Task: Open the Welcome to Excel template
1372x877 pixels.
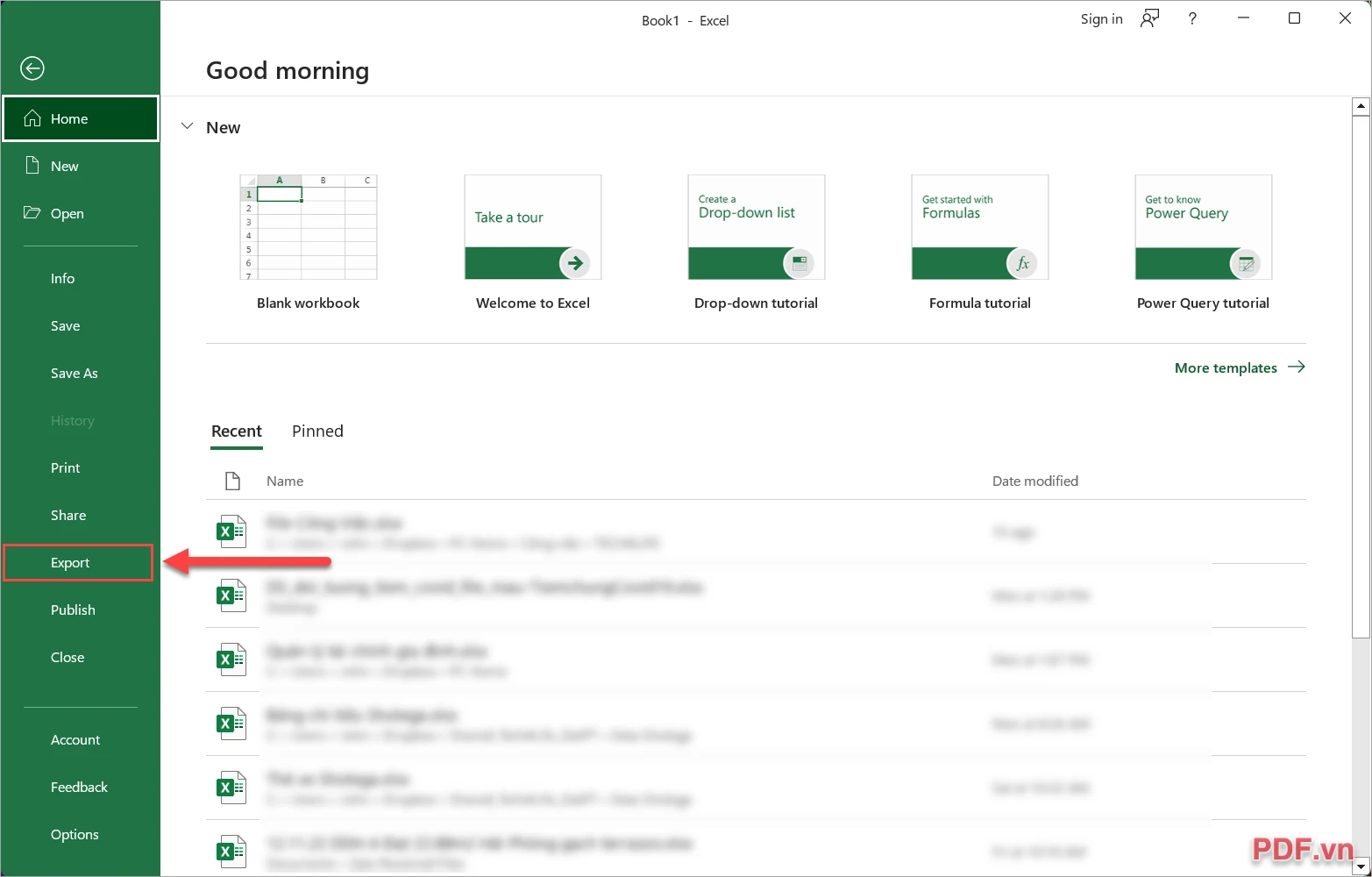Action: [533, 243]
